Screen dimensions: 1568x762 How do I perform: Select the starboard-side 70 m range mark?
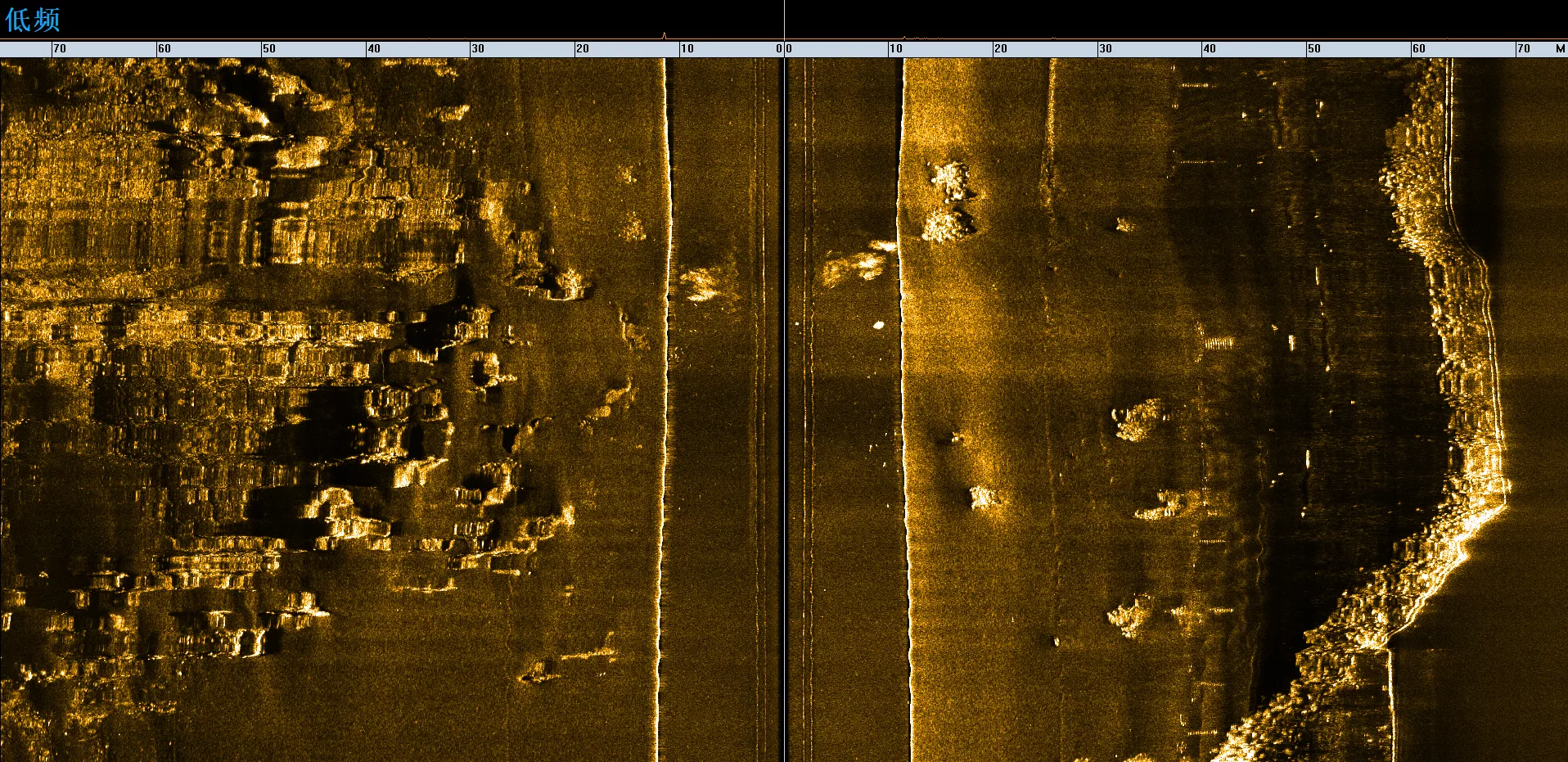point(1524,49)
